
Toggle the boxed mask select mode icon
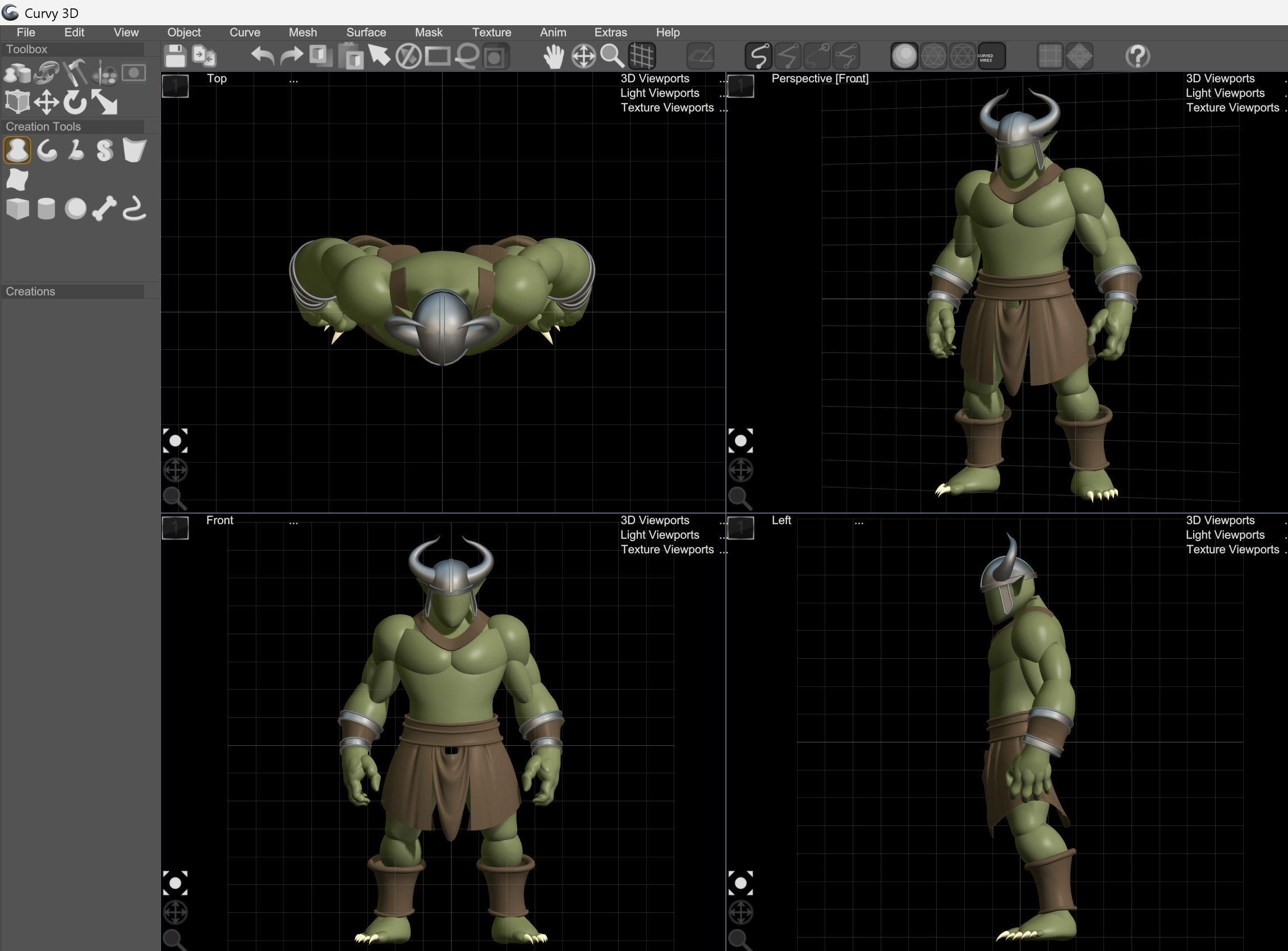[496, 57]
